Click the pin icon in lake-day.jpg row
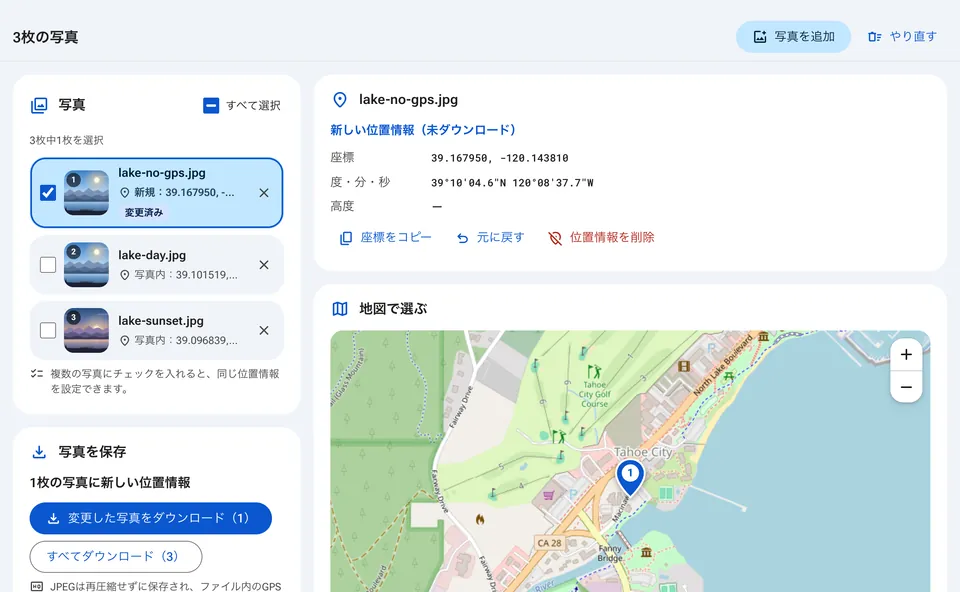Viewport: 960px width, 592px height. (124, 275)
